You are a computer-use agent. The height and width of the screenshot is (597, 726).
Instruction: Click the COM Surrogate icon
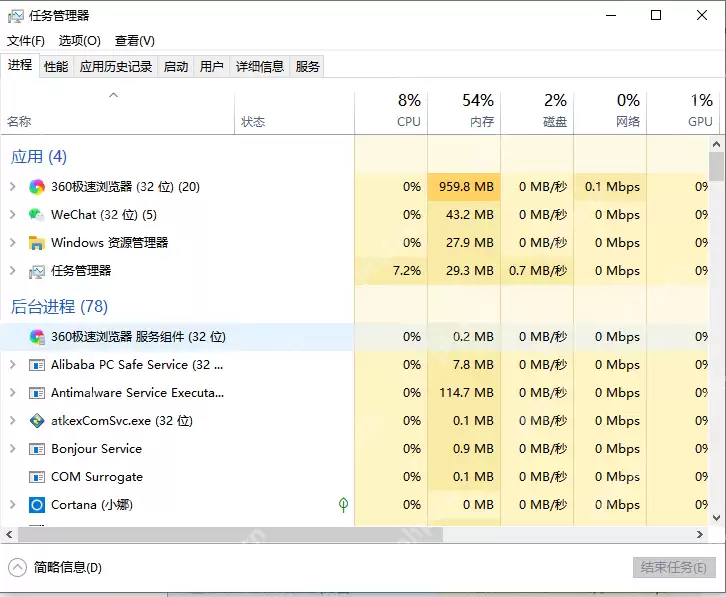point(37,477)
